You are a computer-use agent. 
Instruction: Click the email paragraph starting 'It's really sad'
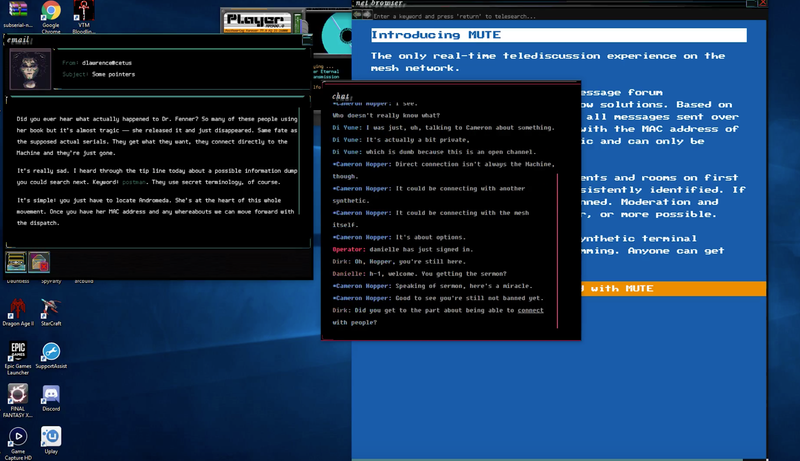pos(157,176)
